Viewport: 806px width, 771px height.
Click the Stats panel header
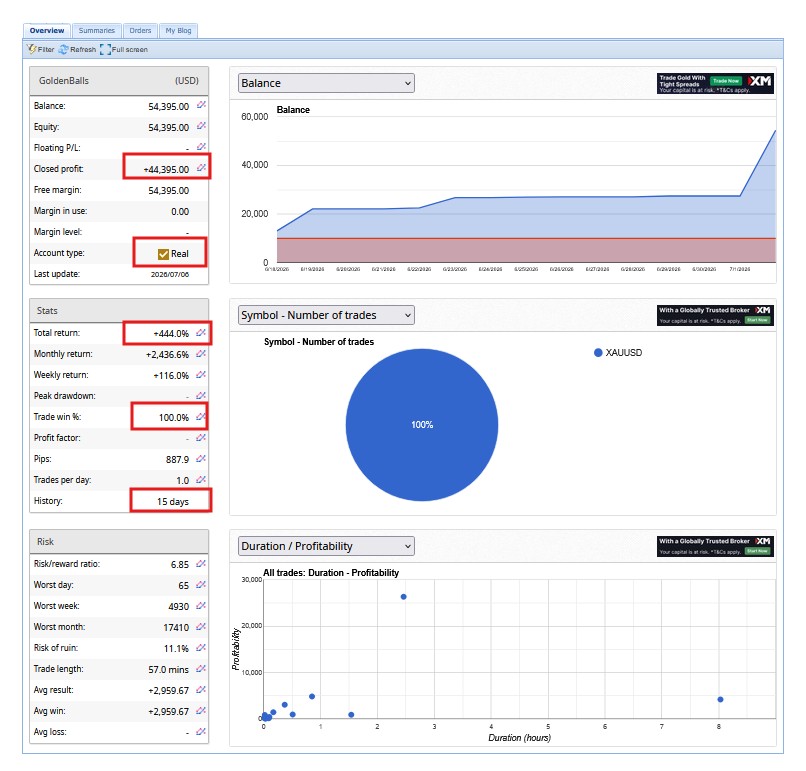[119, 310]
